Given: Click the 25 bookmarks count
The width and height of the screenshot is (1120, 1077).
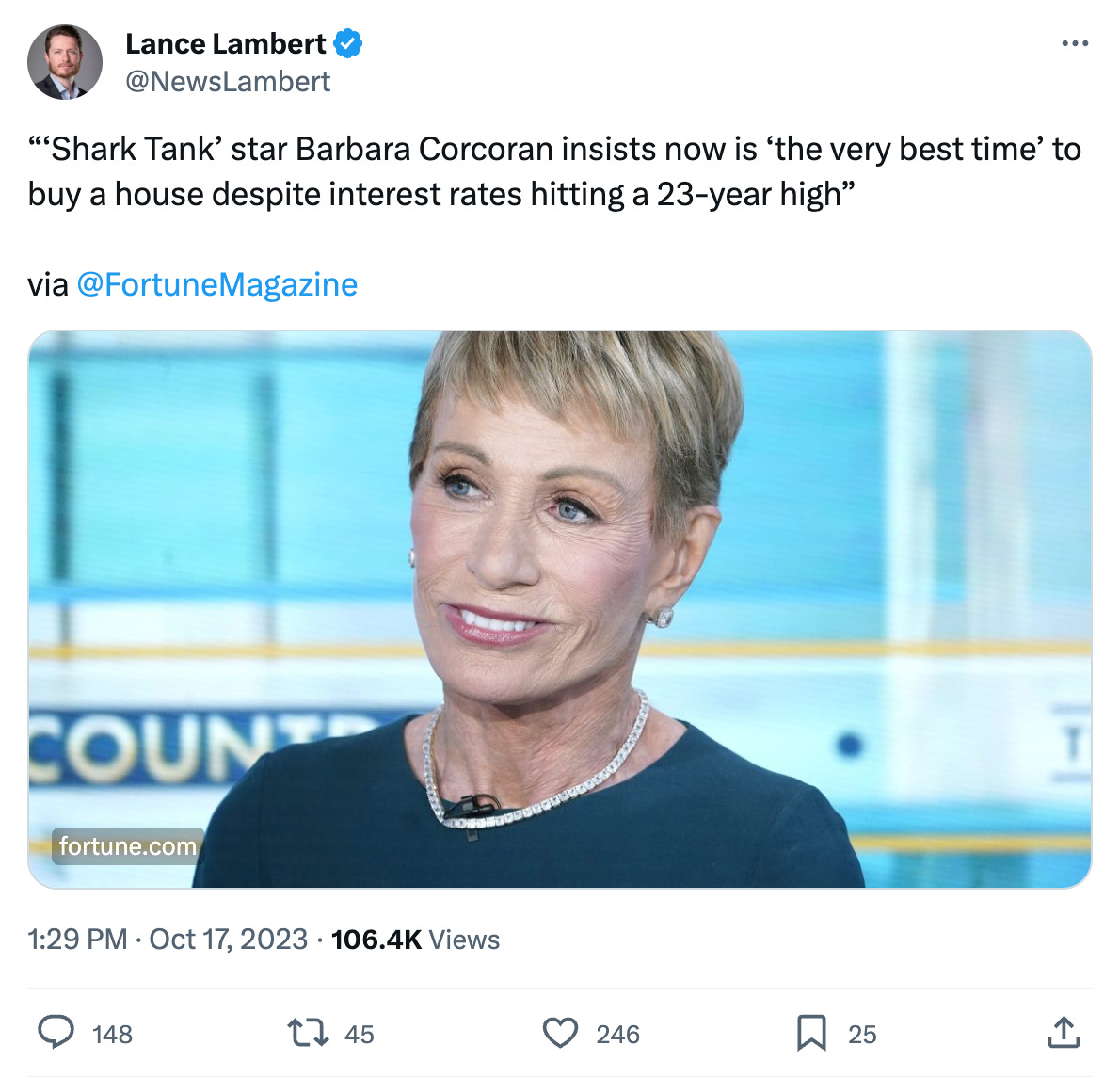Looking at the screenshot, I should 862,1034.
